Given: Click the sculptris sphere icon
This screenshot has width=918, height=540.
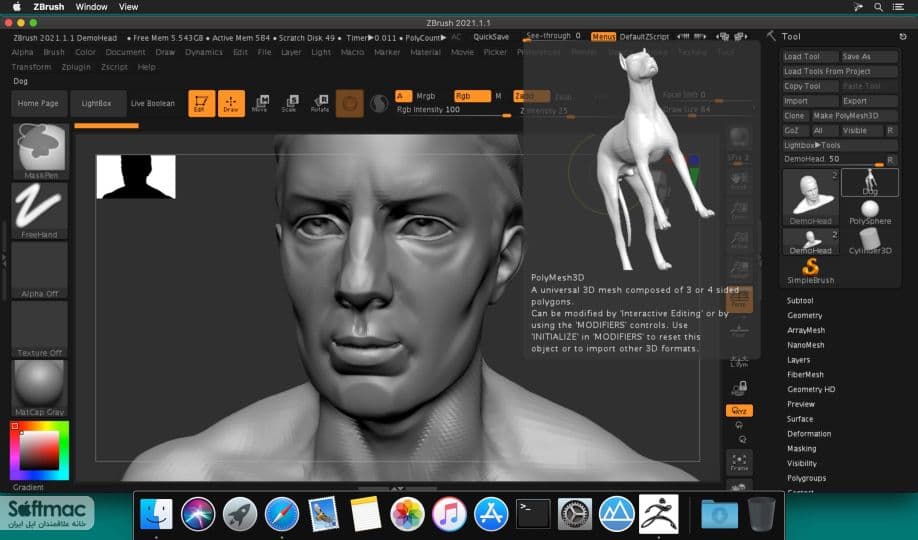Looking at the screenshot, I should 379,104.
